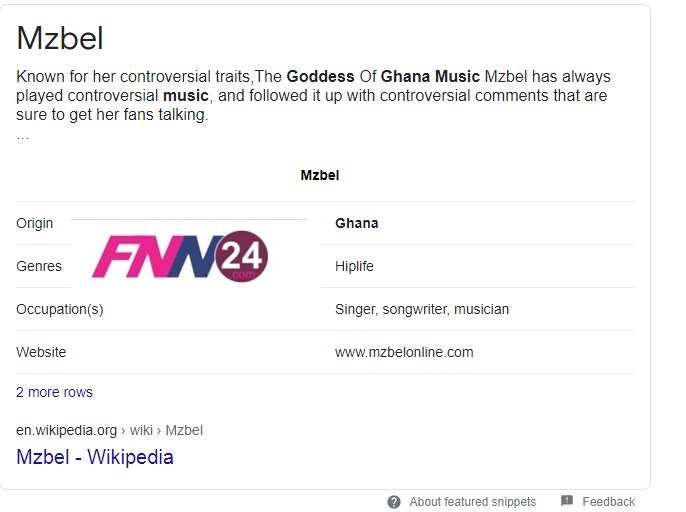Click the "Origin" row label

pyautogui.click(x=35, y=223)
